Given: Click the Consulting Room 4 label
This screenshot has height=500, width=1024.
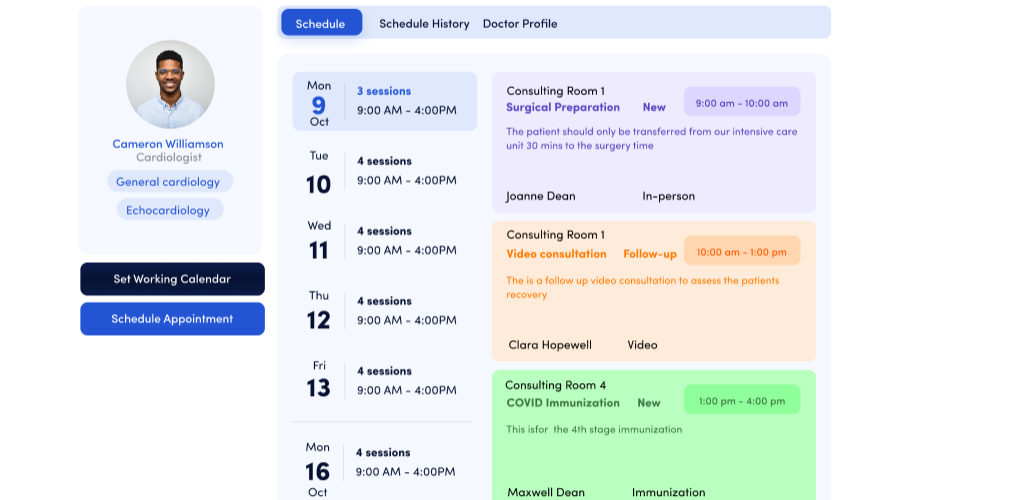Looking at the screenshot, I should click(x=555, y=385).
